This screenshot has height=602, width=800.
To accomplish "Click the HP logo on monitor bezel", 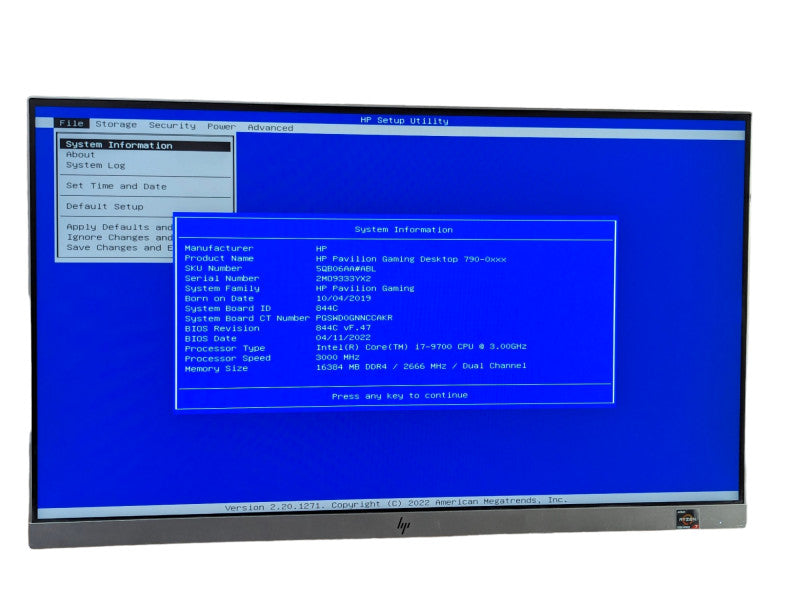I will pos(403,525).
